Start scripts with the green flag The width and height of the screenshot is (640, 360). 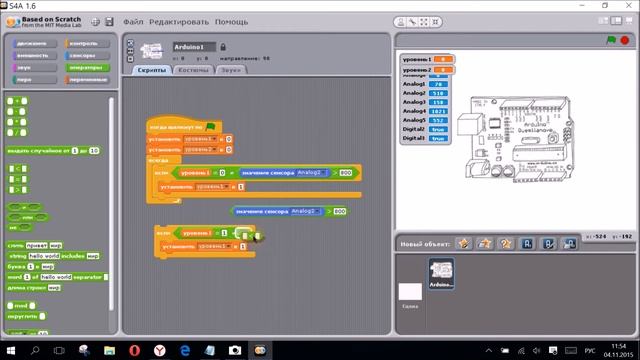[611, 40]
